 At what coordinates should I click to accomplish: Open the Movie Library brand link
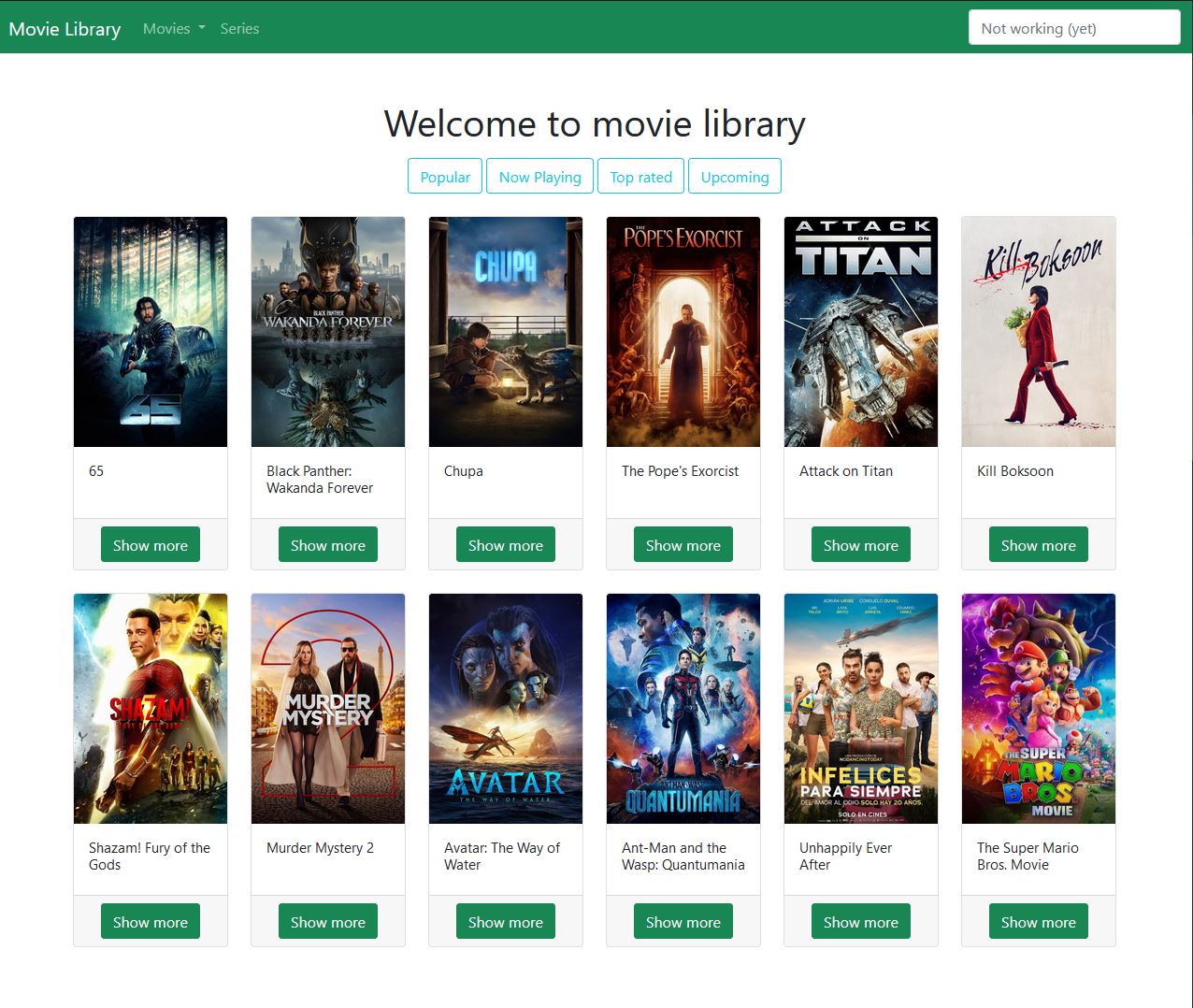click(65, 29)
